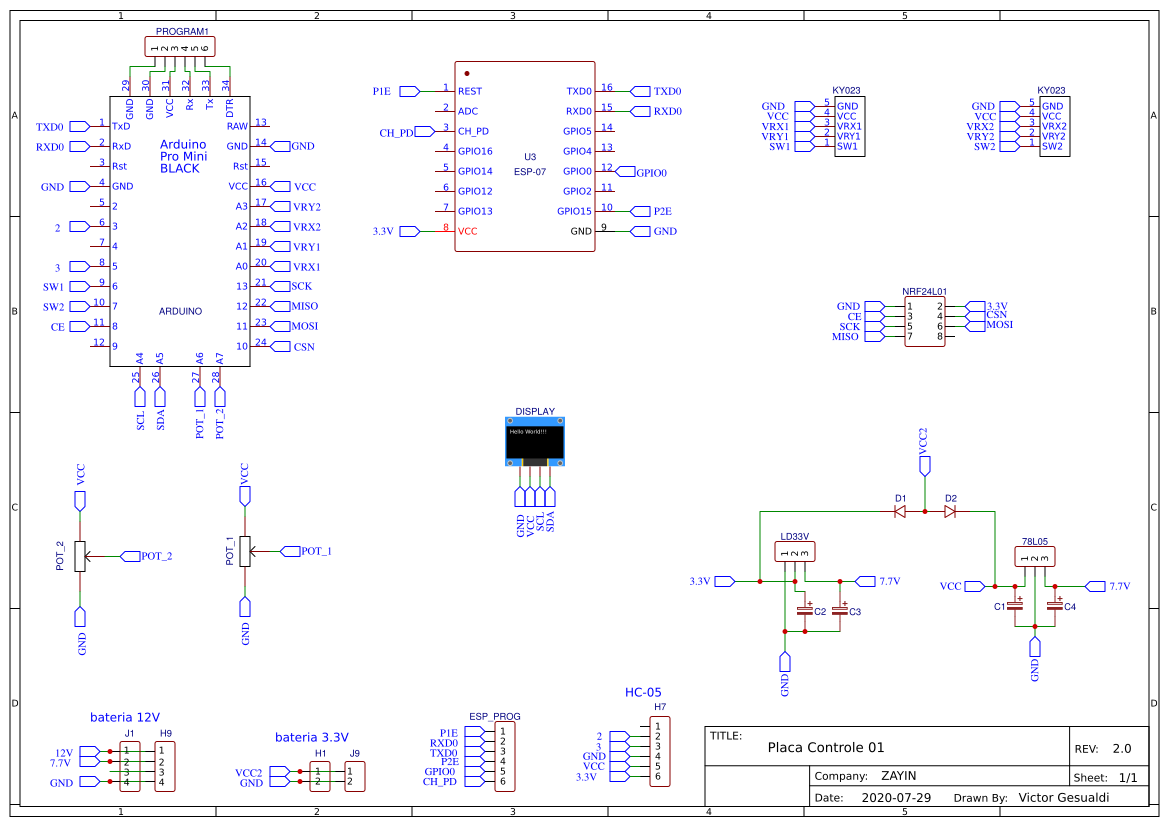
Task: Click the POT_2 potentiometer symbol
Action: 81,556
